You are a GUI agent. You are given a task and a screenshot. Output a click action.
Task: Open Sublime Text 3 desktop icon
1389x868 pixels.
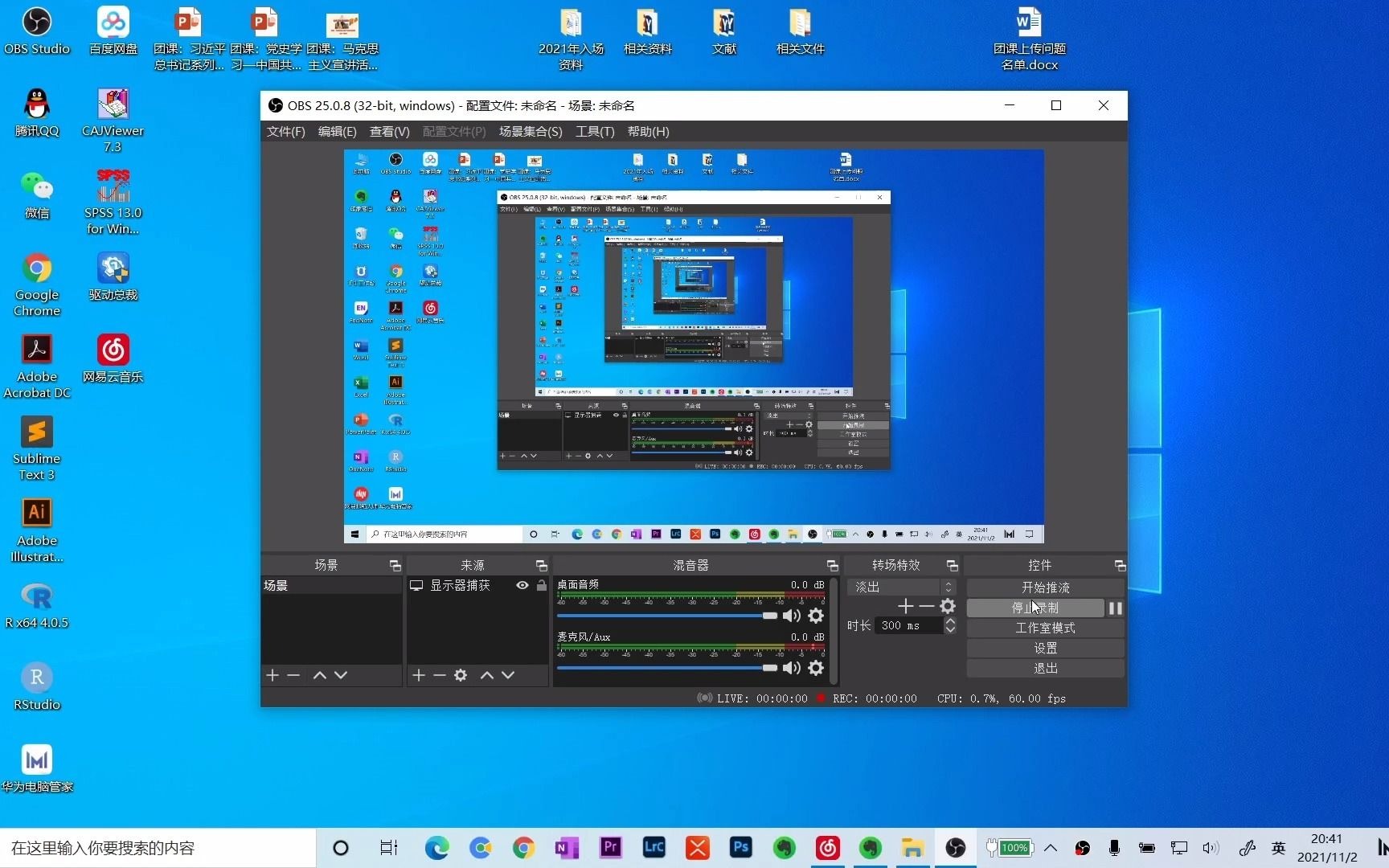[x=37, y=448]
